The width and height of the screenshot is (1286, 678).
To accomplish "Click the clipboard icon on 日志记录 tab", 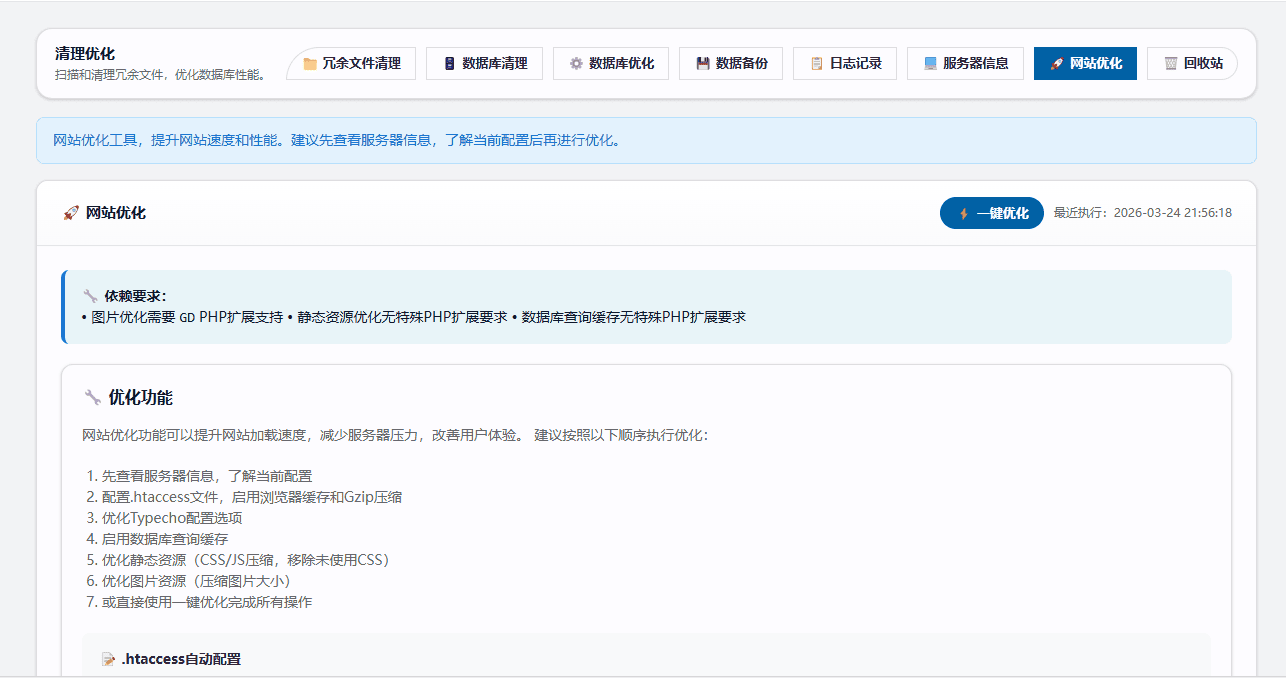I will coord(817,64).
